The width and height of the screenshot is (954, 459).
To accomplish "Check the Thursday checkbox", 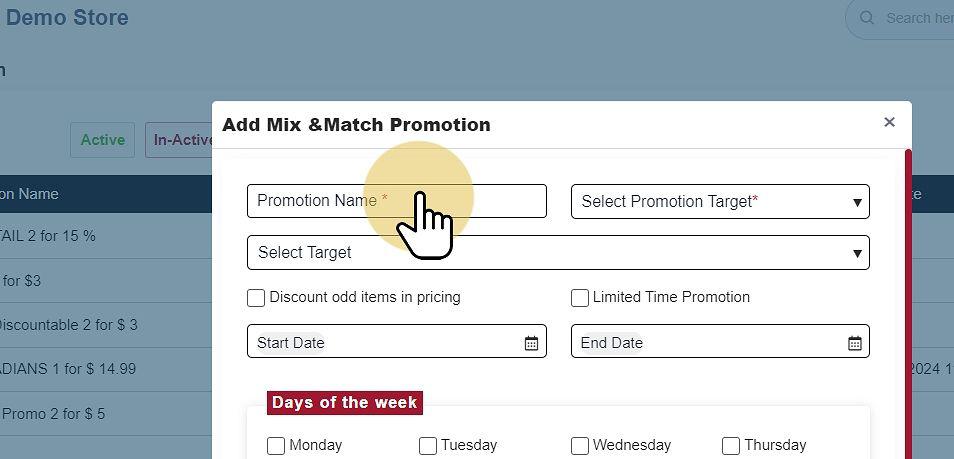I will click(x=731, y=446).
